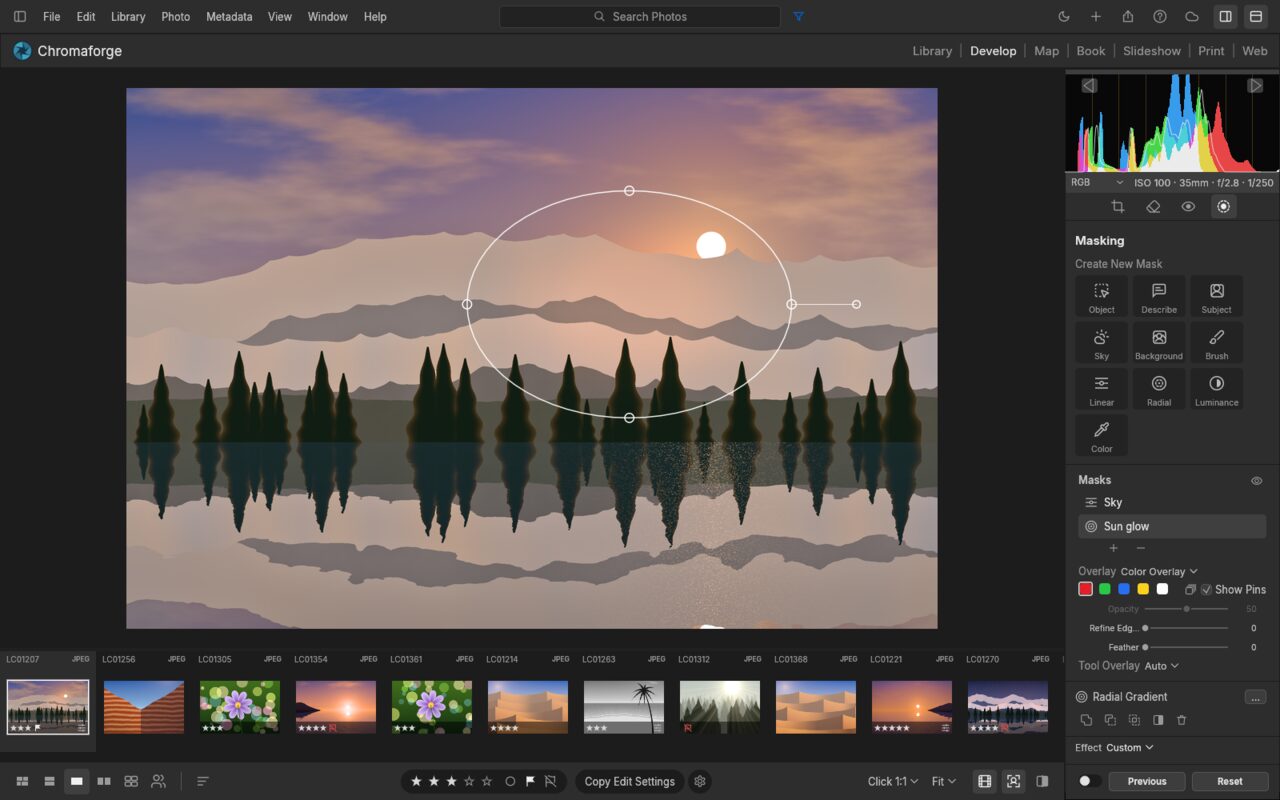The height and width of the screenshot is (800, 1280).
Task: Select the Brush mask tool
Action: 1217,343
